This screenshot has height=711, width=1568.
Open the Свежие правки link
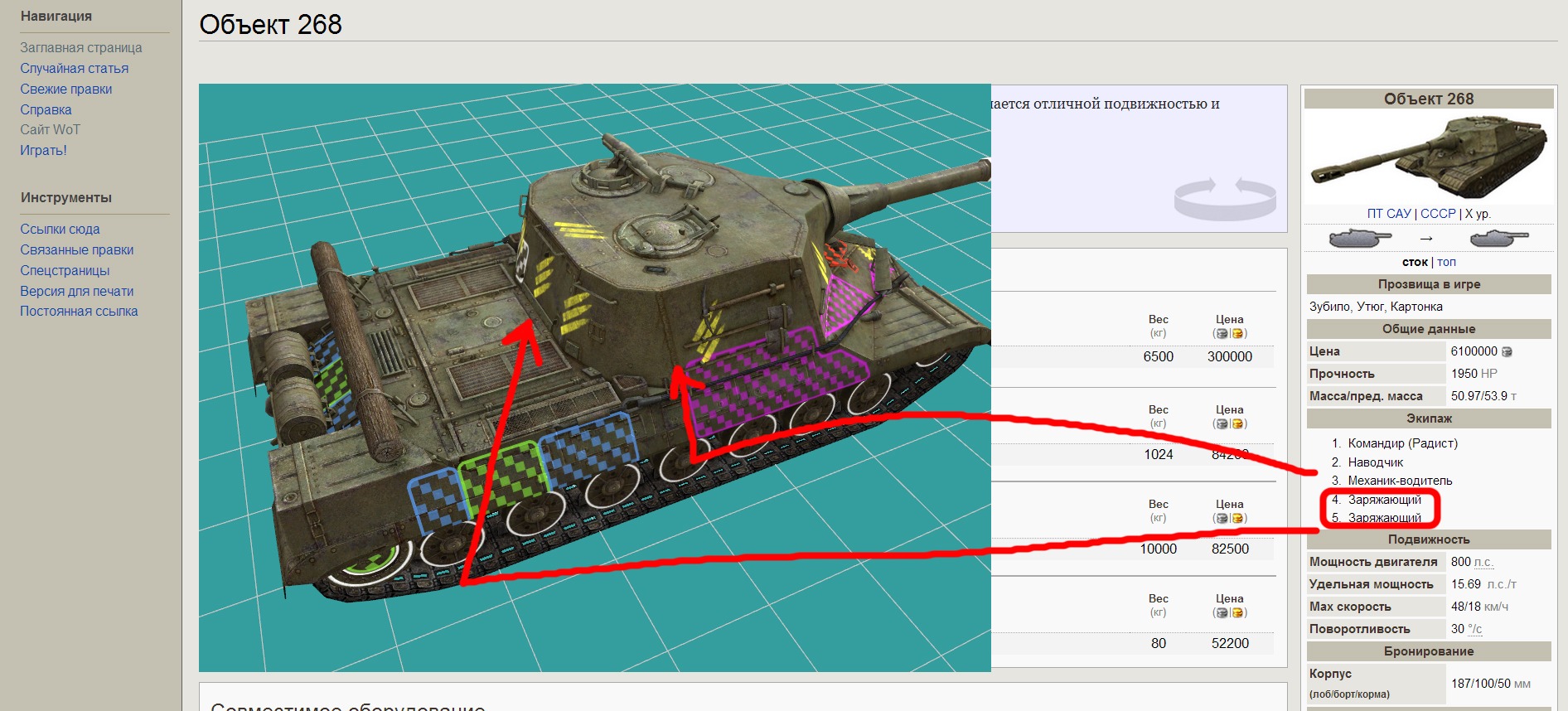(66, 89)
